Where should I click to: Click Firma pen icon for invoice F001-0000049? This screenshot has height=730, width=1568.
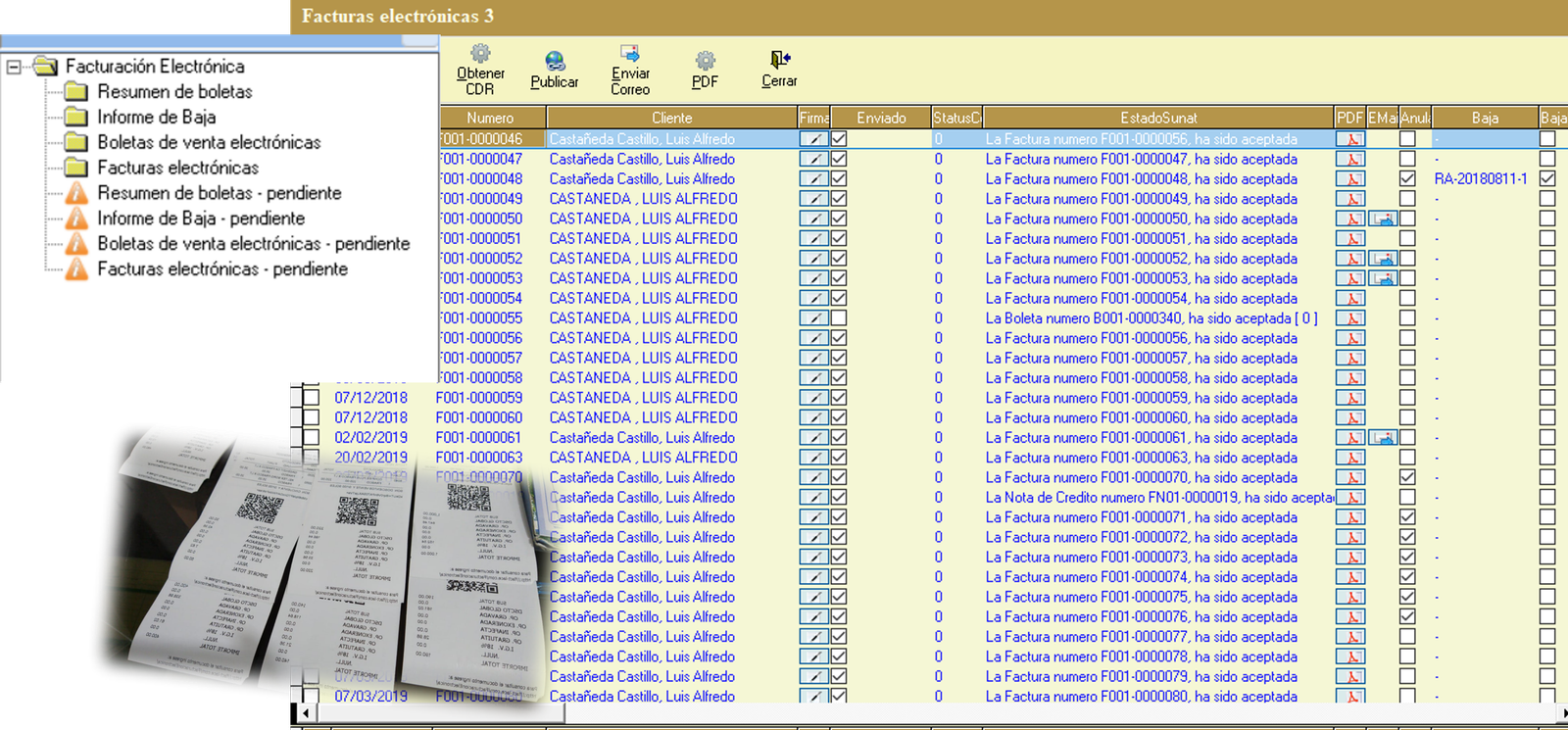813,199
